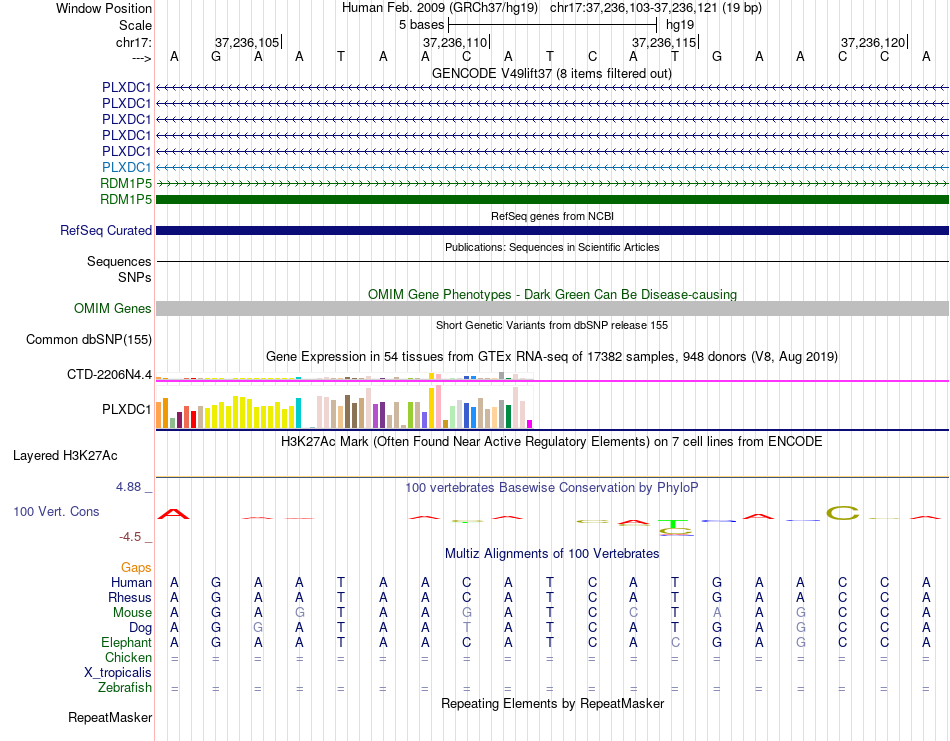Click the 5 bases scale bar
Viewport: 950px width, 741px height.
[552, 25]
